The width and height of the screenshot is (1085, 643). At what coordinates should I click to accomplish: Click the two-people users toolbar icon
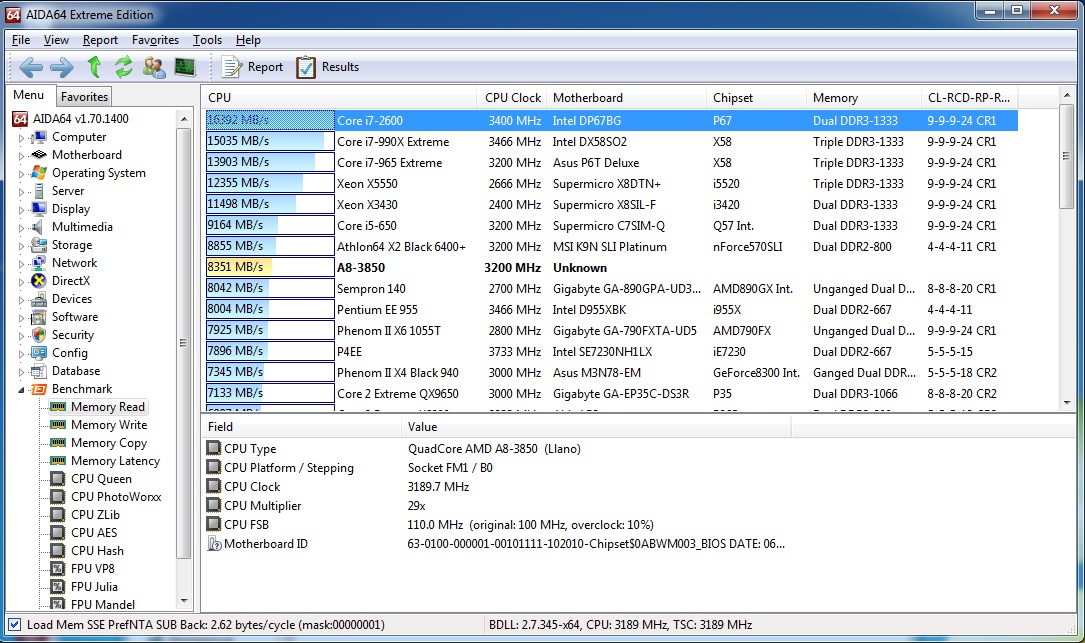(x=154, y=67)
